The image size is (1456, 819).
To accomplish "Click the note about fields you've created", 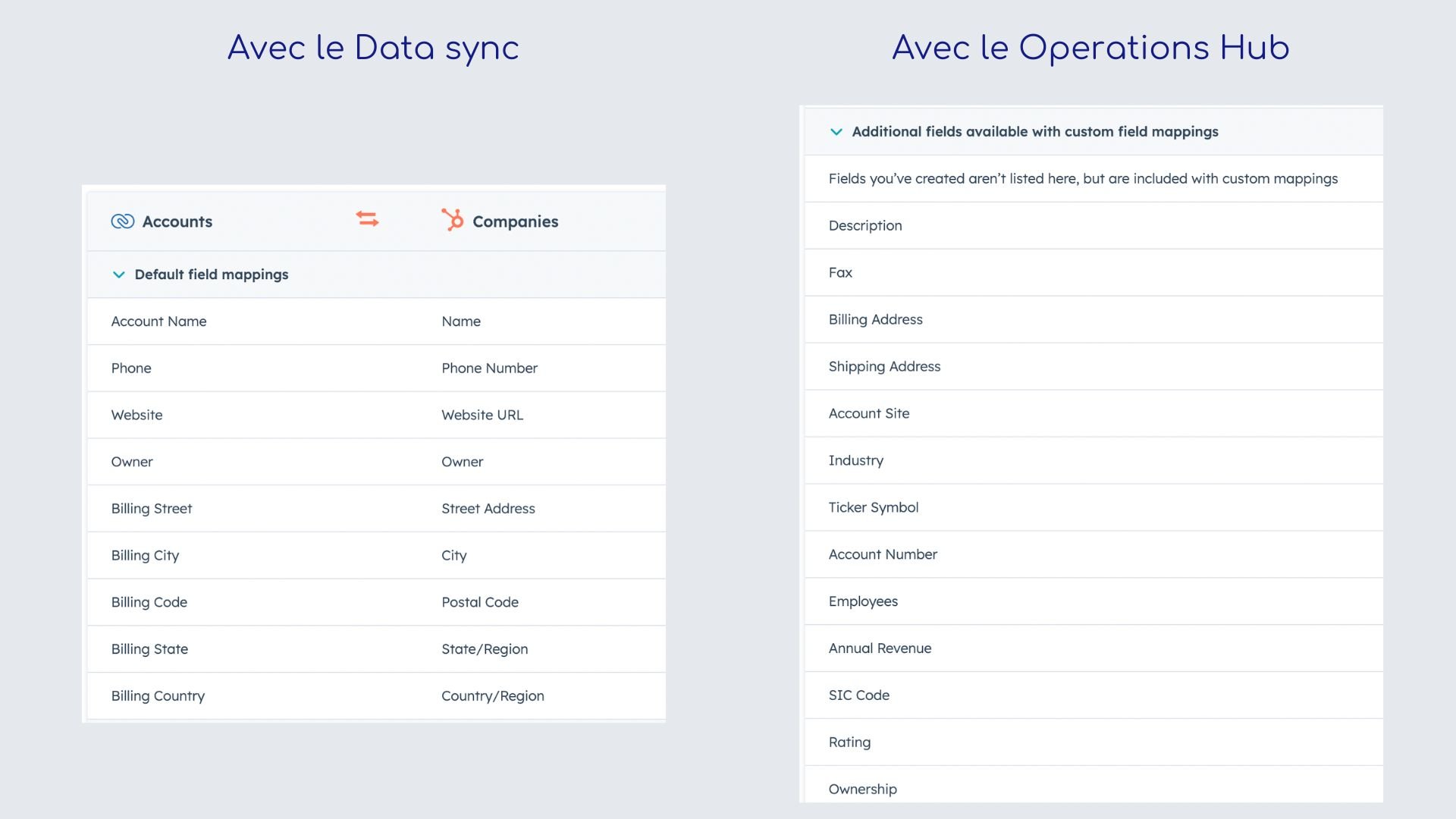I will pyautogui.click(x=1083, y=179).
